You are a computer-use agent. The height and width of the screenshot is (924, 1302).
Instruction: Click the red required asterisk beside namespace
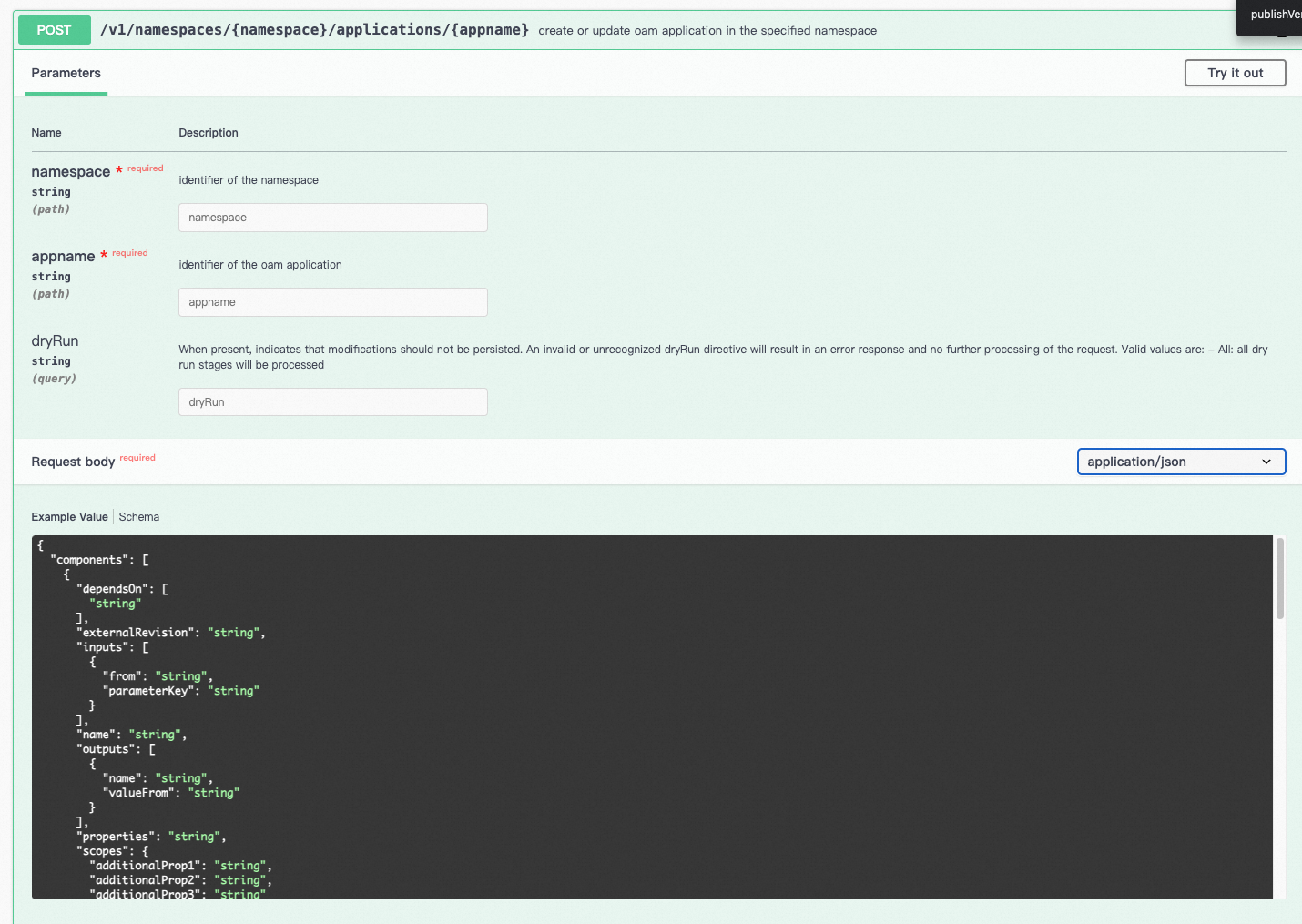point(118,171)
